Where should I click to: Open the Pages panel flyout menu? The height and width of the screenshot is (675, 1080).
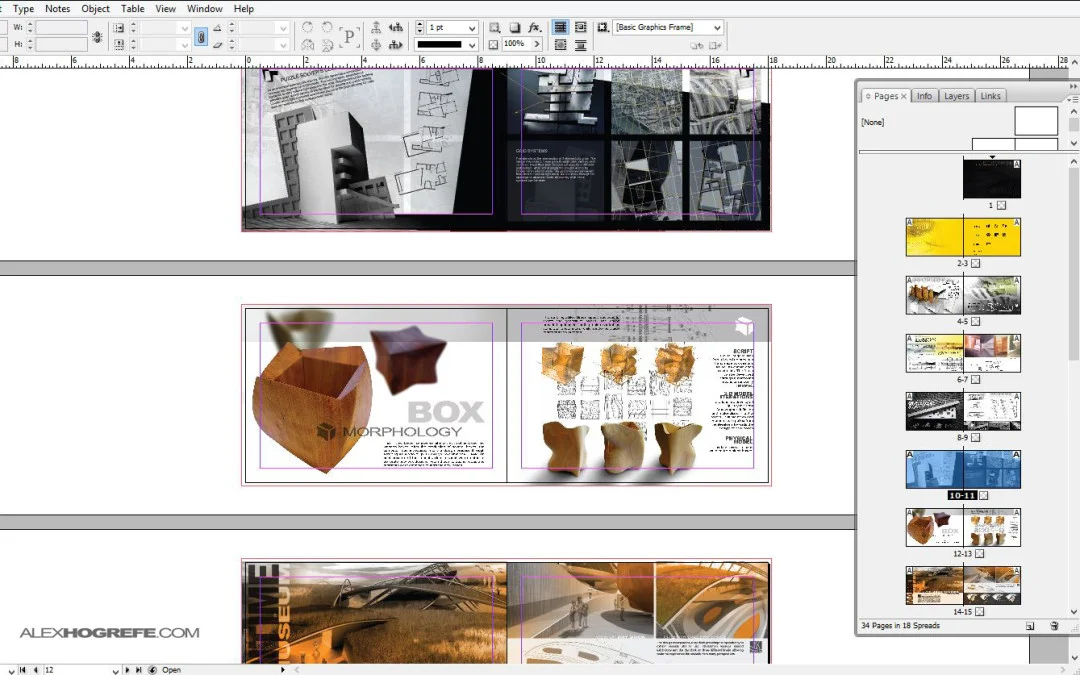click(1072, 99)
